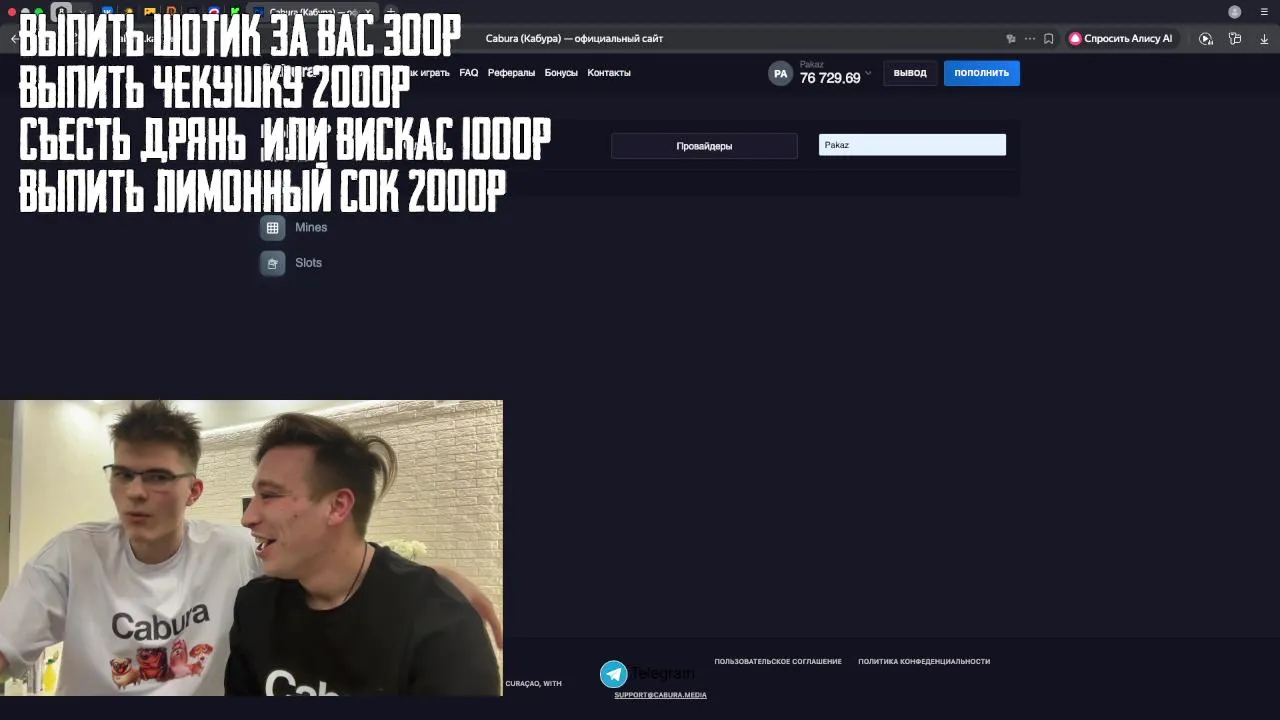
Task: Open Пользовательское соглашение link
Action: [x=778, y=661]
